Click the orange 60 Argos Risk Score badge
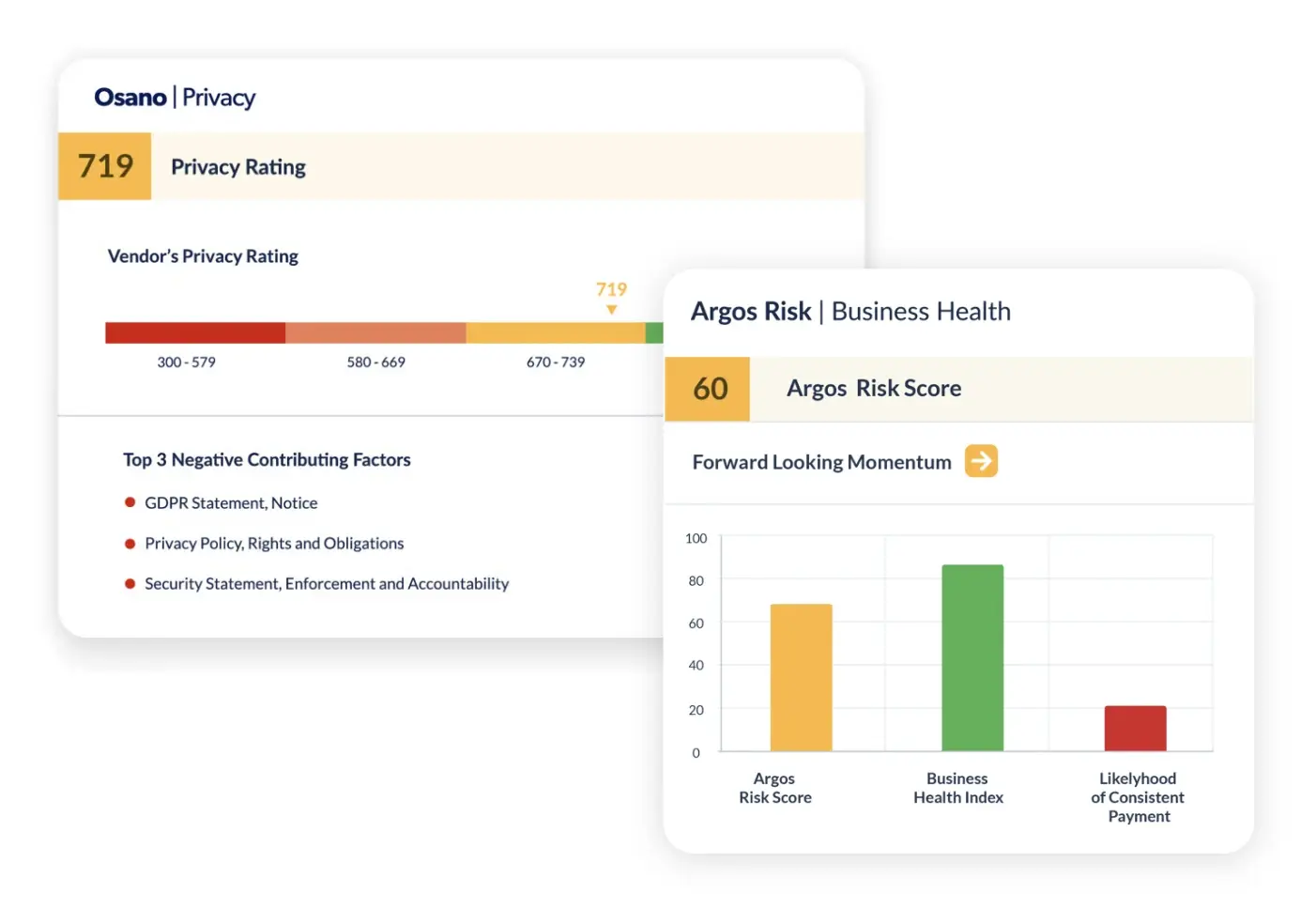Screen dimensions: 1316x909 point(708,389)
